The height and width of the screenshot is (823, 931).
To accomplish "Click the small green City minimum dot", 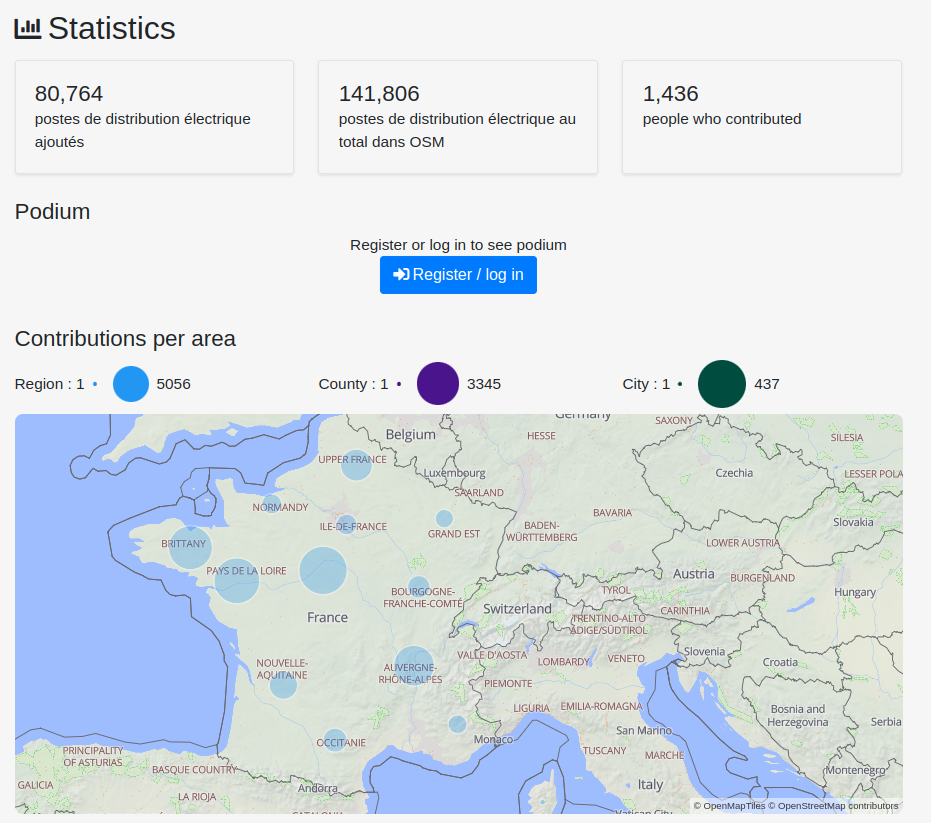I will coord(680,384).
